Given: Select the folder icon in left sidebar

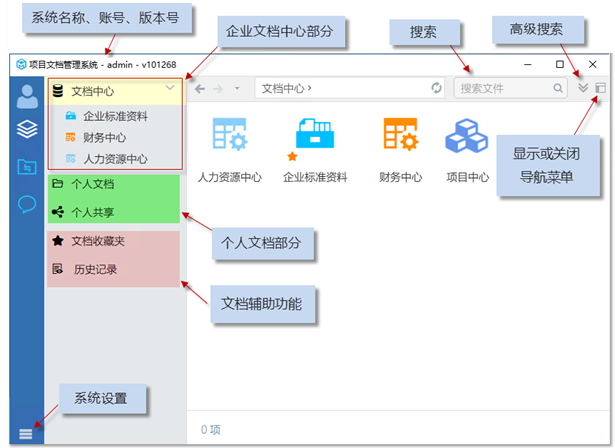Looking at the screenshot, I should [26, 167].
